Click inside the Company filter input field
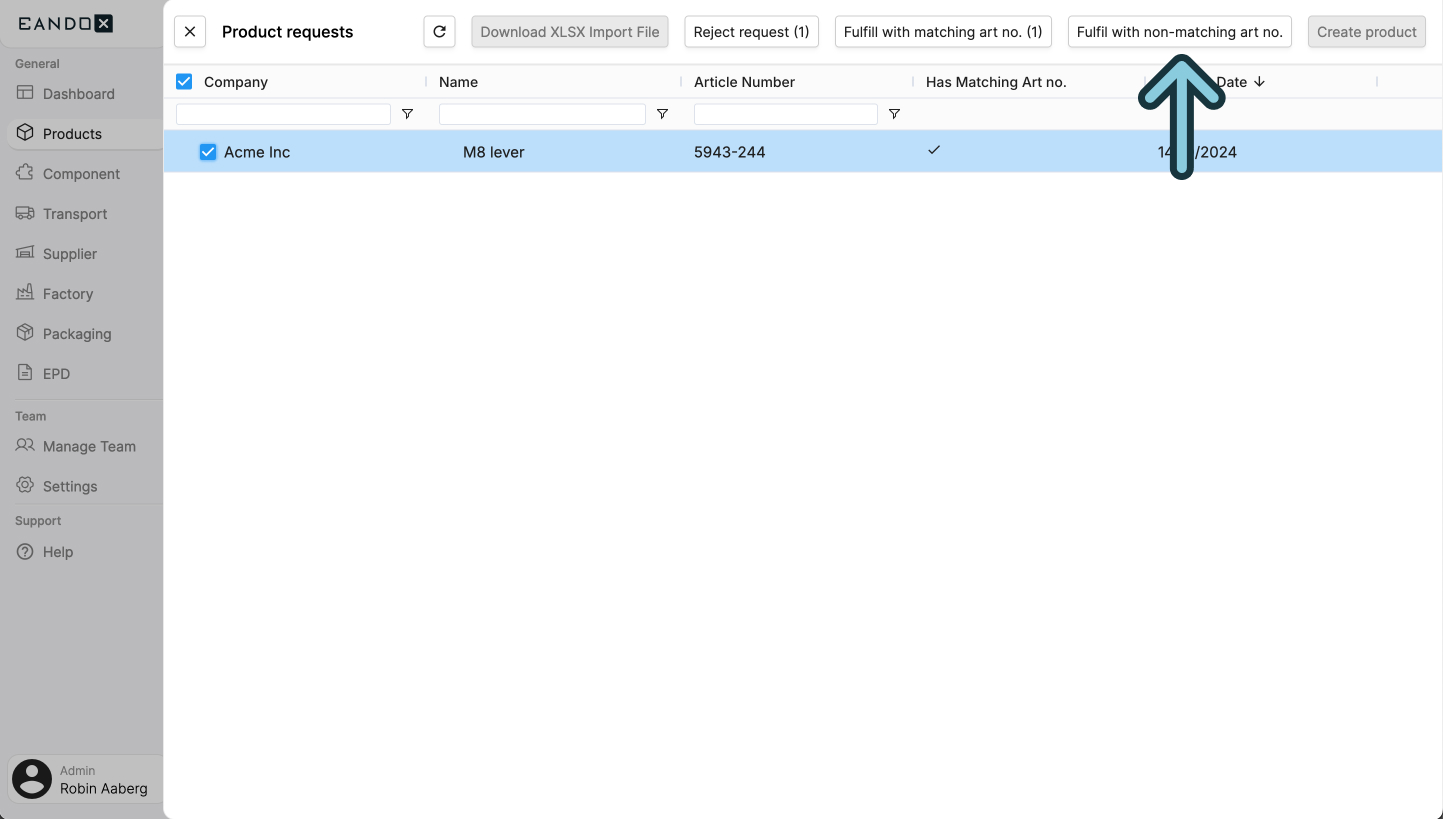This screenshot has width=1443, height=819. tap(283, 113)
